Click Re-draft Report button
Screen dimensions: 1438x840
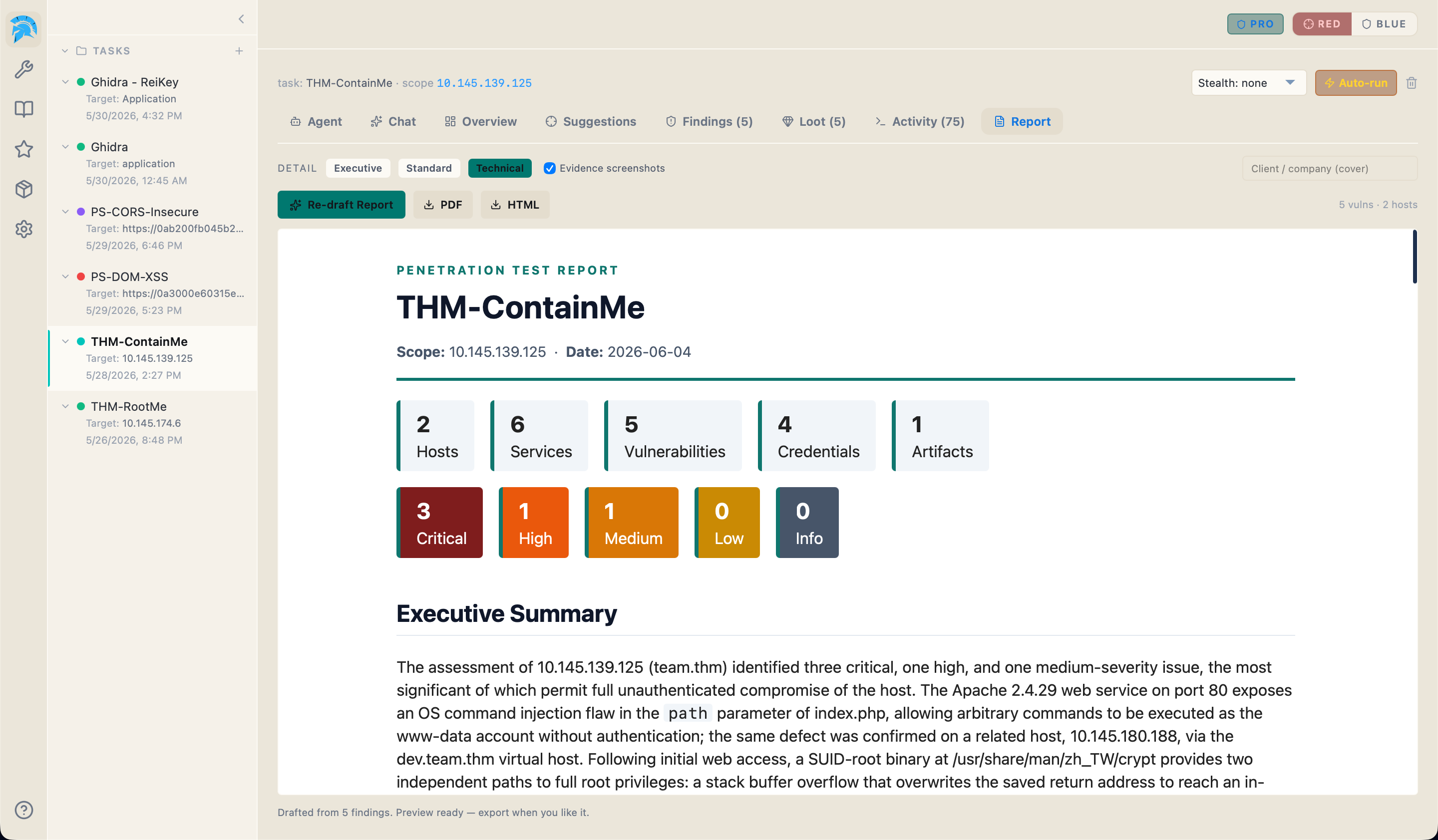341,205
